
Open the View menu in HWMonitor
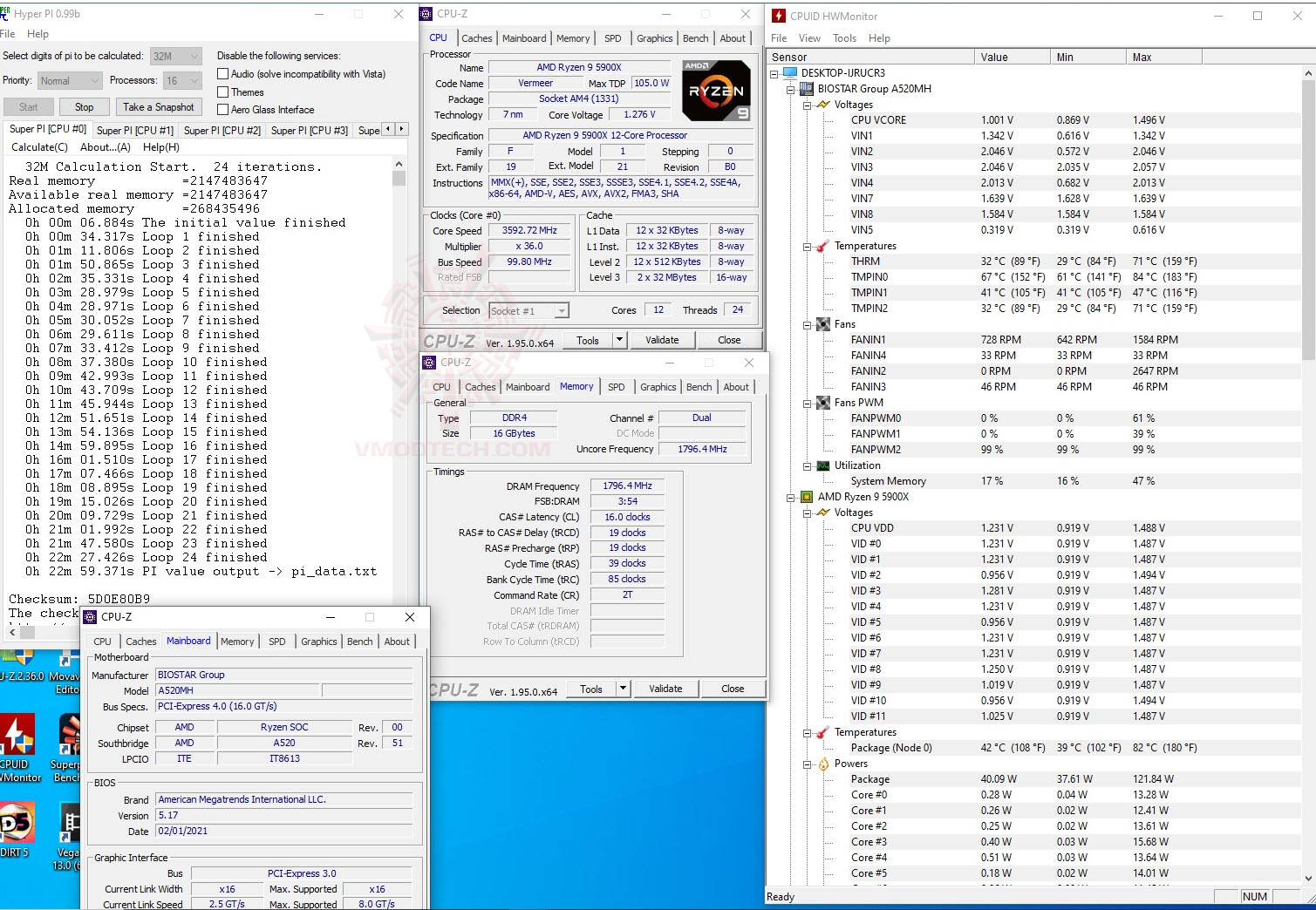(x=809, y=38)
